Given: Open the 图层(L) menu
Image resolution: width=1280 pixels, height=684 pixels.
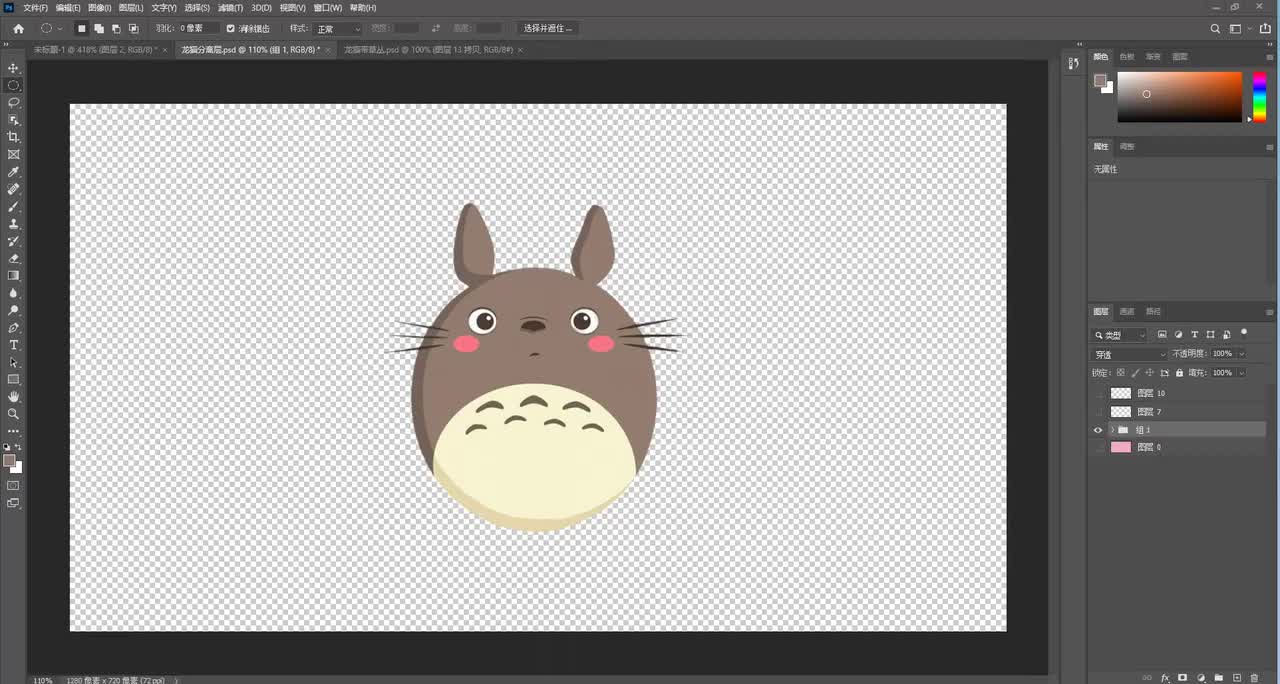Looking at the screenshot, I should [130, 8].
